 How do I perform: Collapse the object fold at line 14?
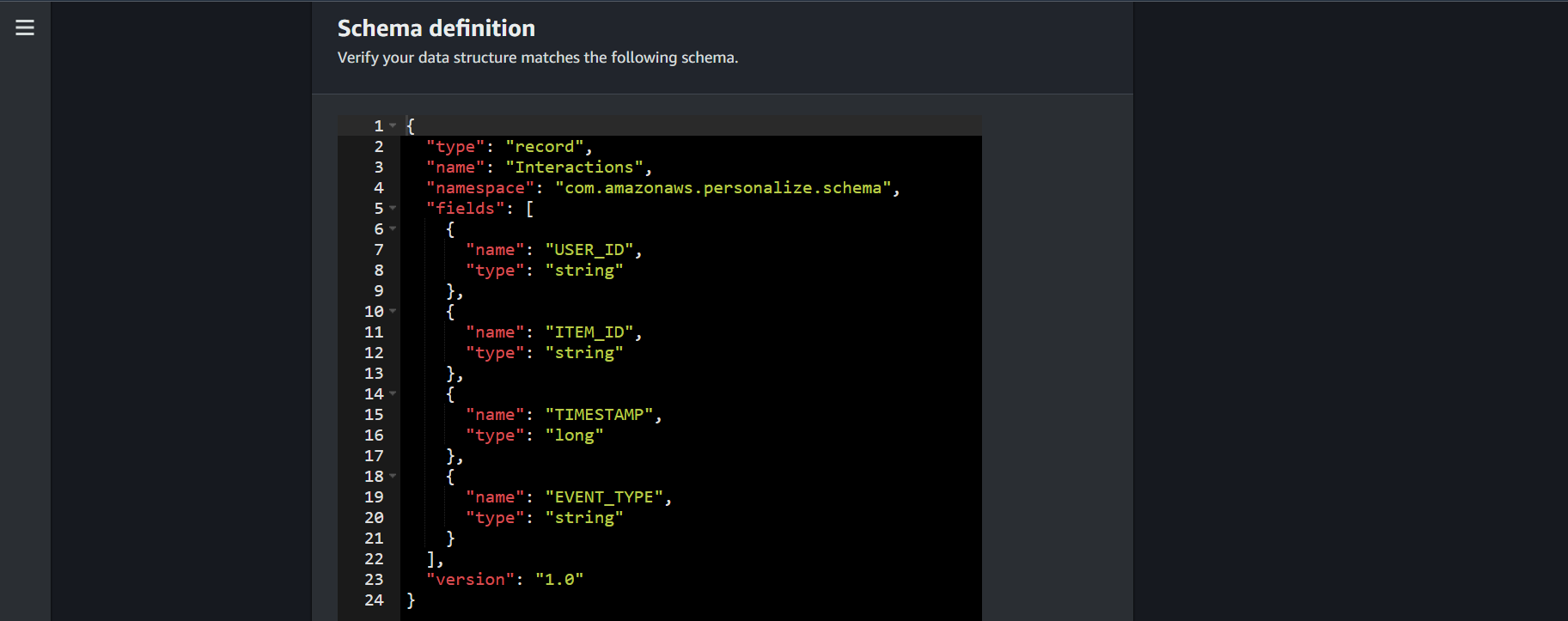pos(393,393)
